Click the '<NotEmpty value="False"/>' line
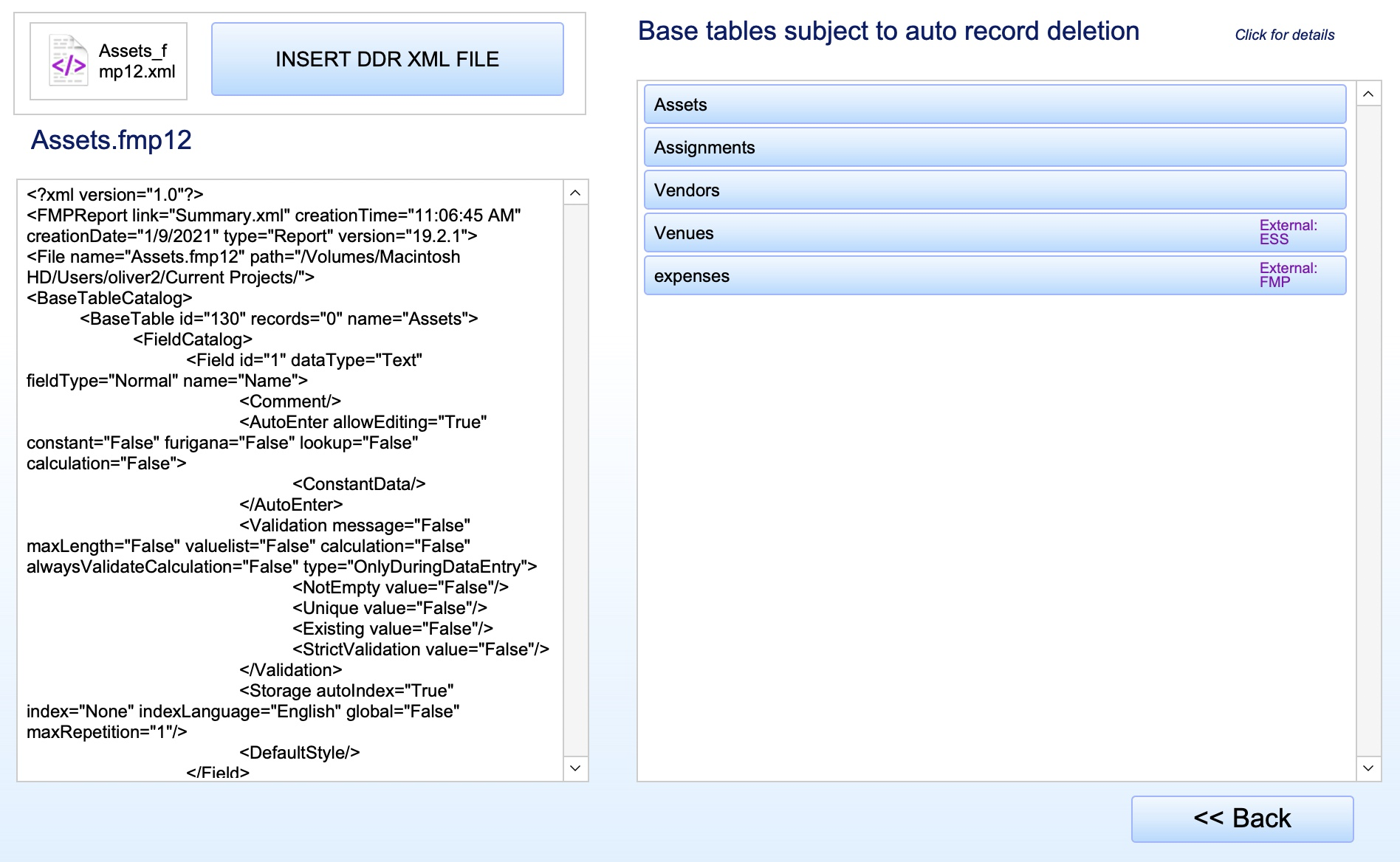 [400, 587]
